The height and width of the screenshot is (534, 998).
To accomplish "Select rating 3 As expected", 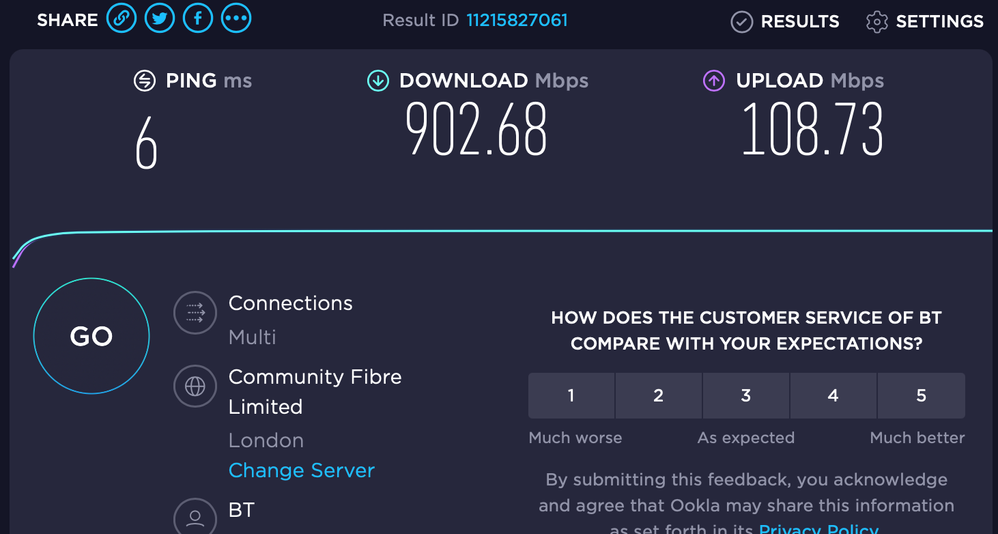I will click(x=746, y=396).
